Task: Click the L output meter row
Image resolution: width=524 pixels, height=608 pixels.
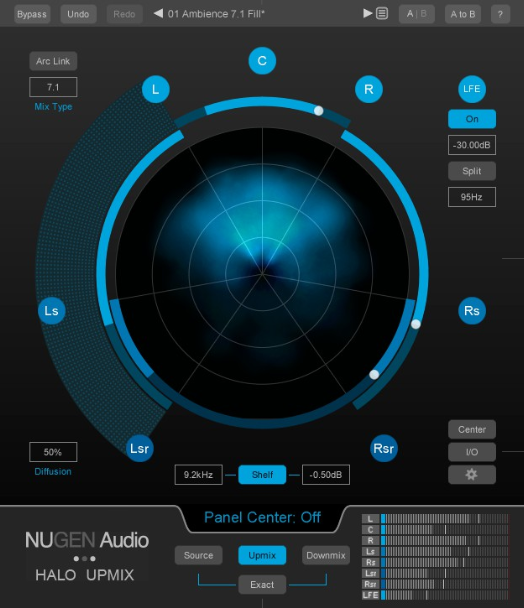Action: pos(435,519)
